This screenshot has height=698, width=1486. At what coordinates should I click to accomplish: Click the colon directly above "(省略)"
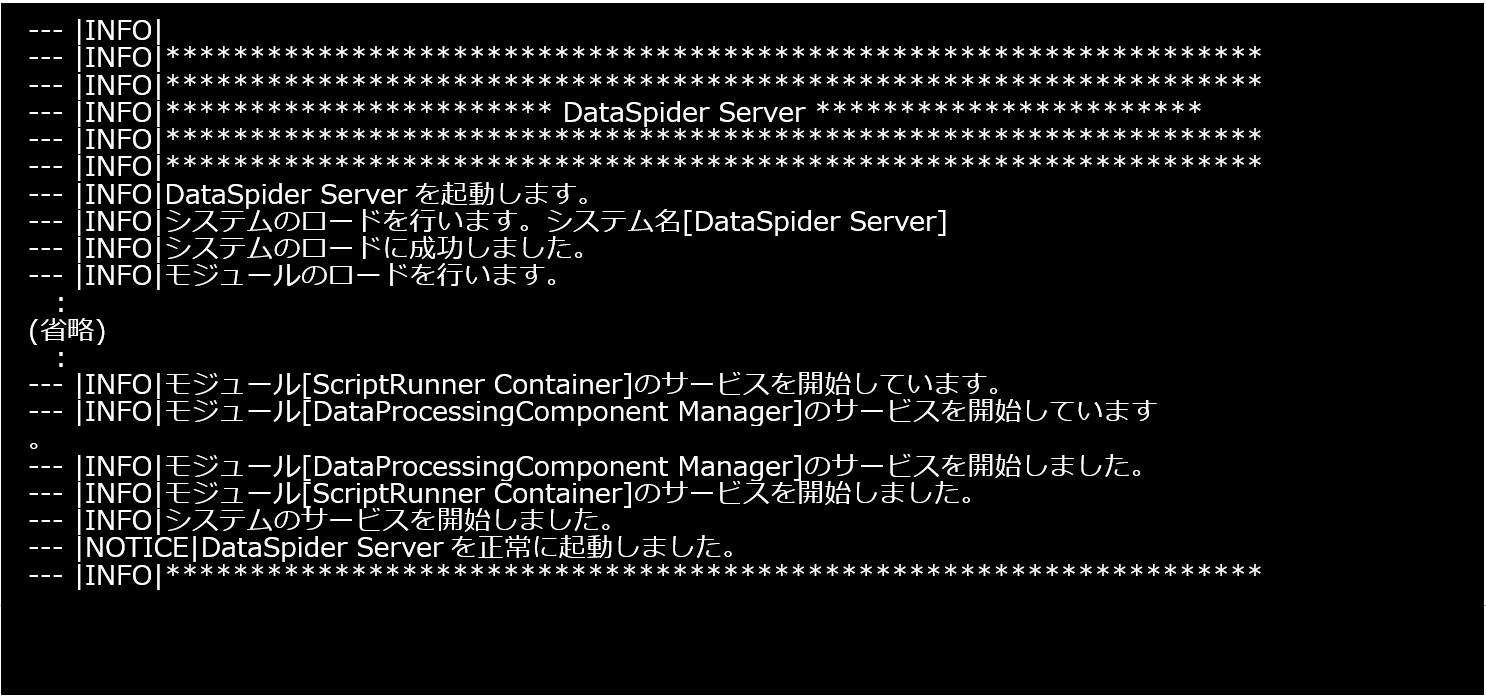pyautogui.click(x=60, y=302)
